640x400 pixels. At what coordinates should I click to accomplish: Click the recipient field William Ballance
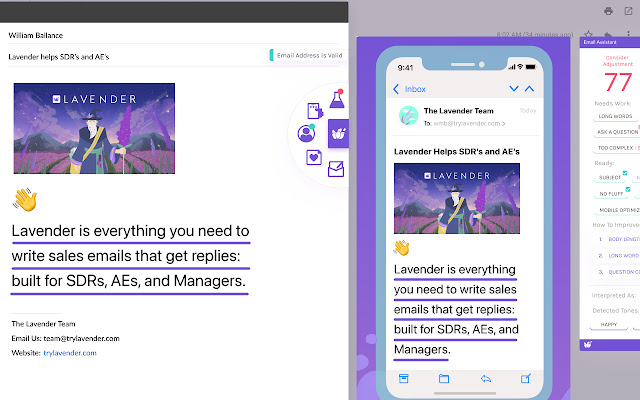(x=36, y=36)
